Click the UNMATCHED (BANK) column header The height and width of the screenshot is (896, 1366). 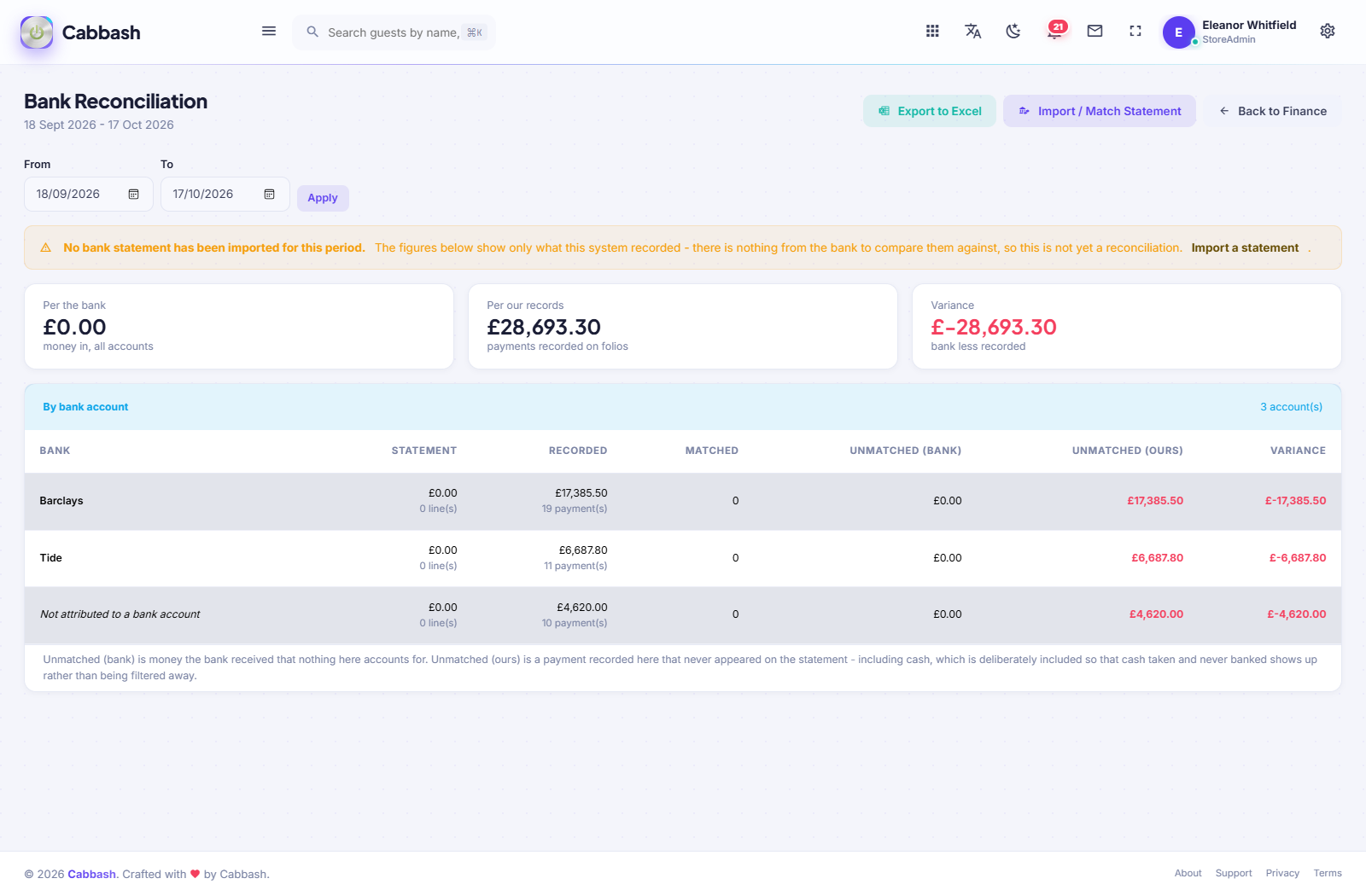(905, 451)
